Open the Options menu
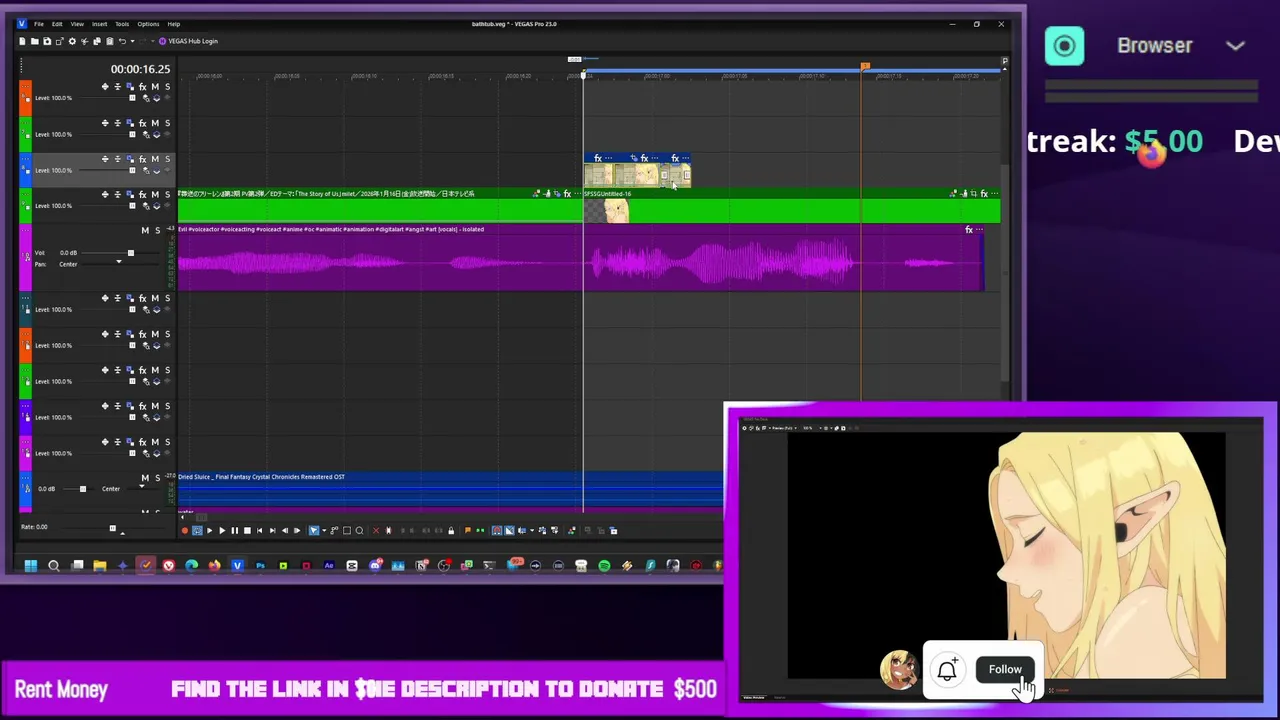Viewport: 1280px width, 720px height. pos(148,24)
